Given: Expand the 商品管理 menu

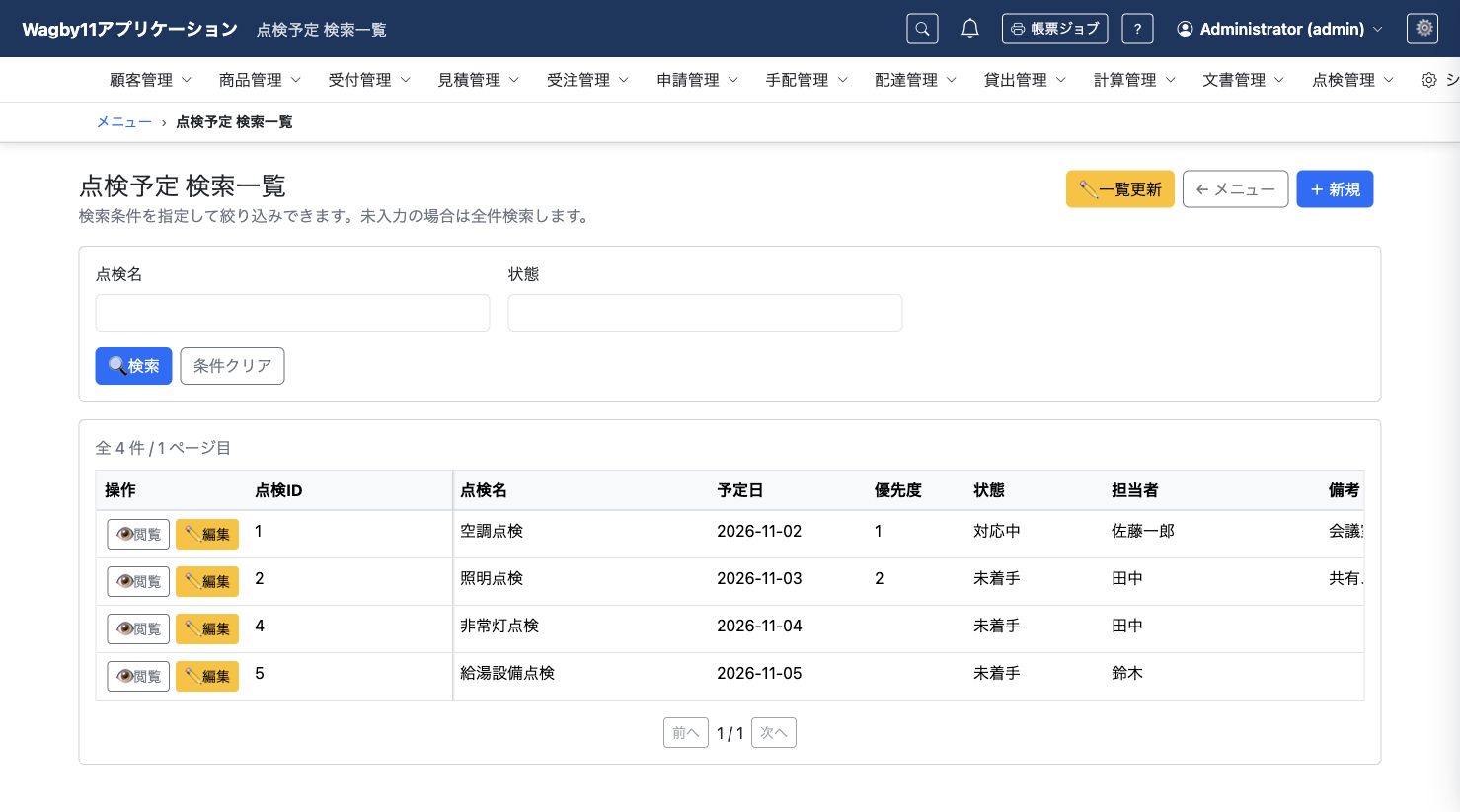Looking at the screenshot, I should 260,80.
